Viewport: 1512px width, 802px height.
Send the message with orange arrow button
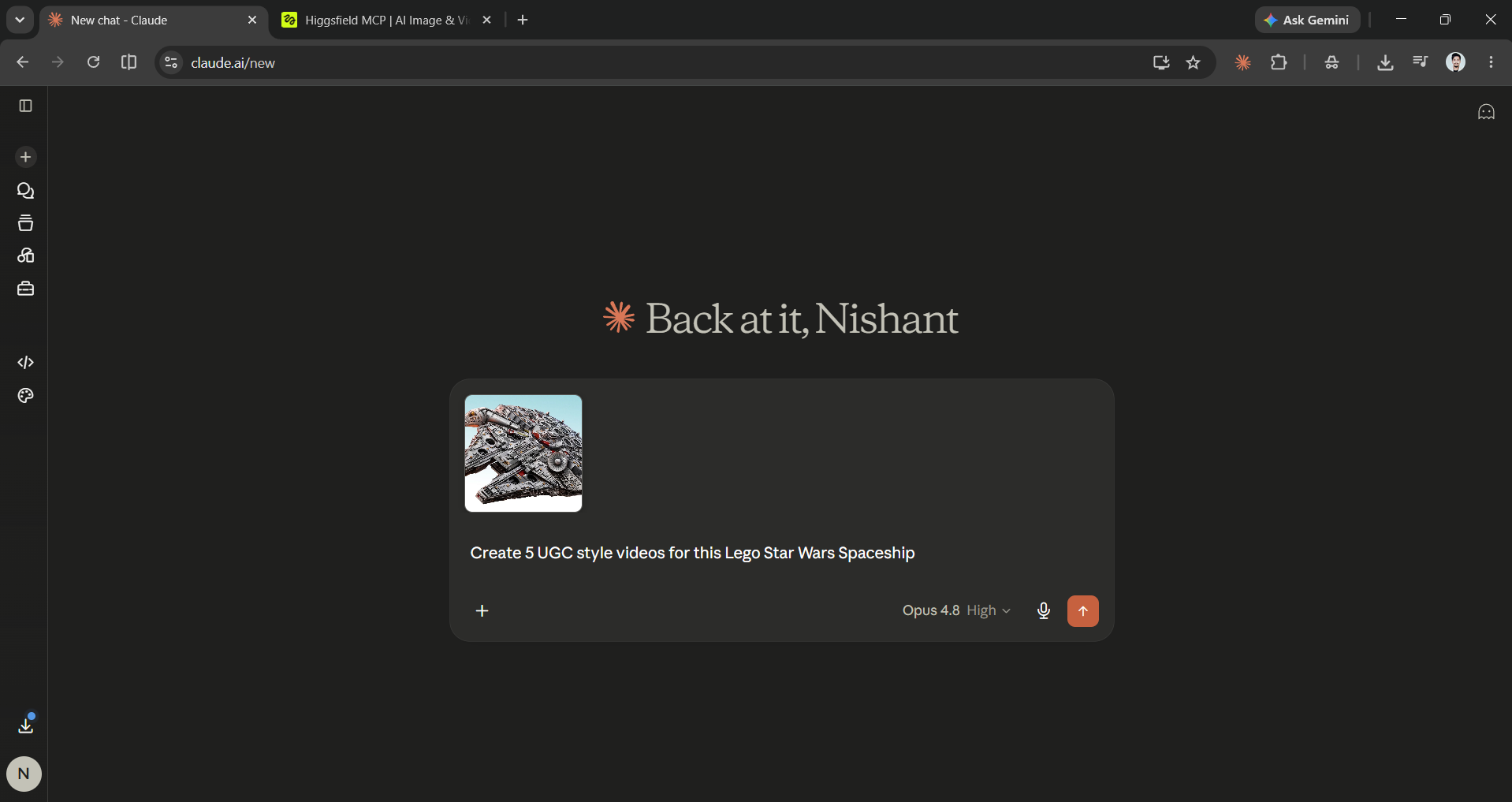click(x=1083, y=611)
